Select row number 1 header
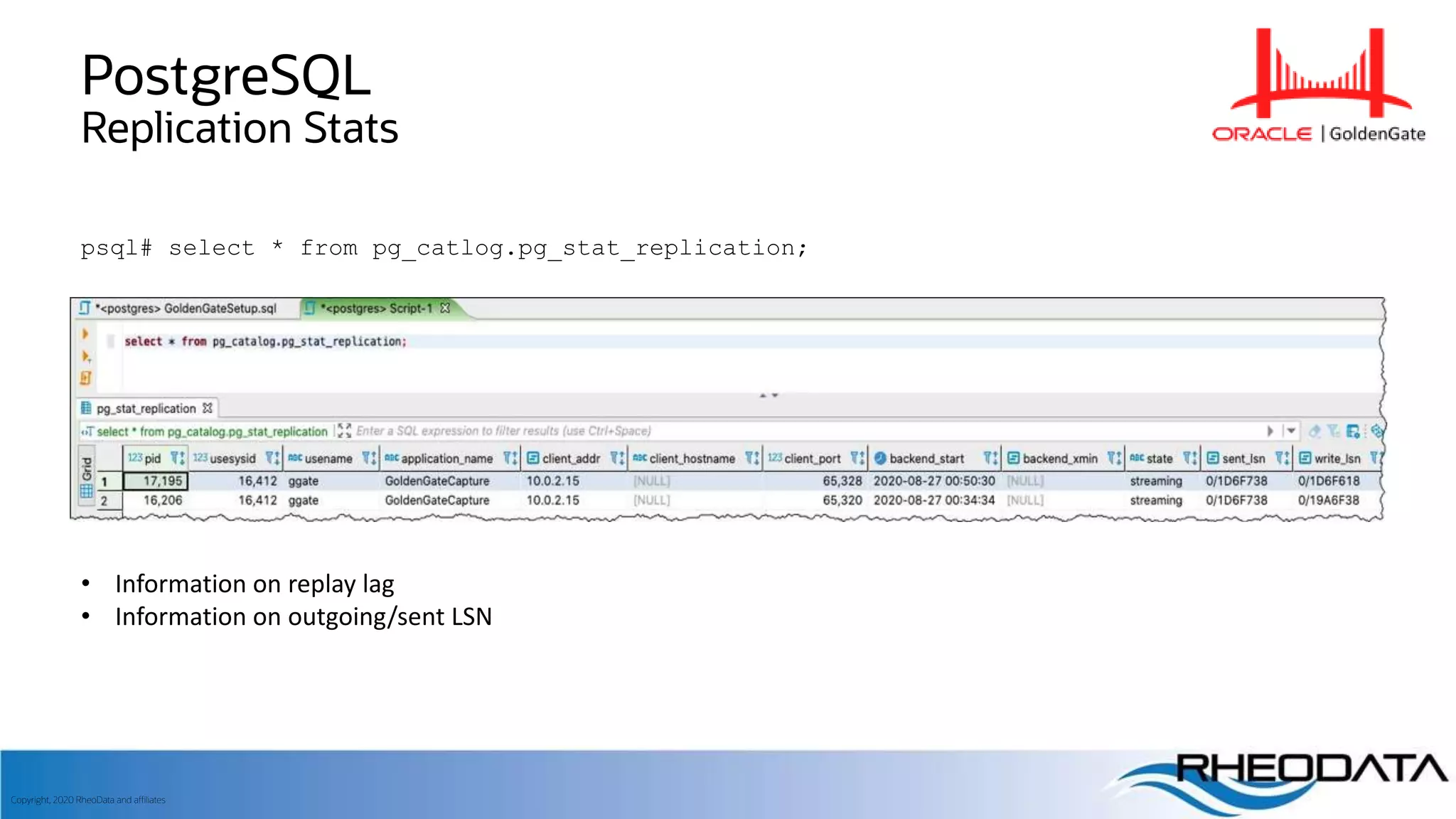1456x819 pixels. [105, 481]
